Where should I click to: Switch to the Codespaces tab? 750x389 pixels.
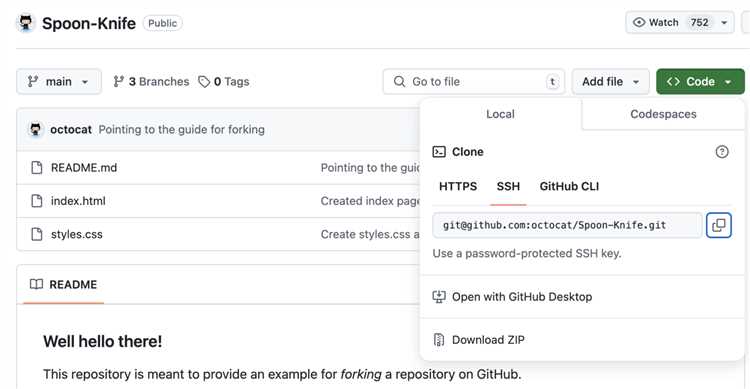[x=663, y=114]
